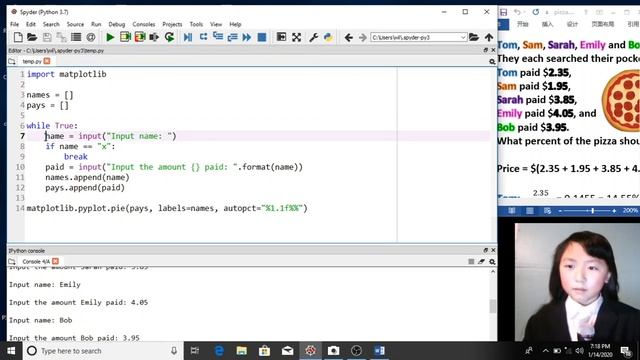The image size is (640, 360).
Task: Click taskbar search box
Action: pos(102,351)
